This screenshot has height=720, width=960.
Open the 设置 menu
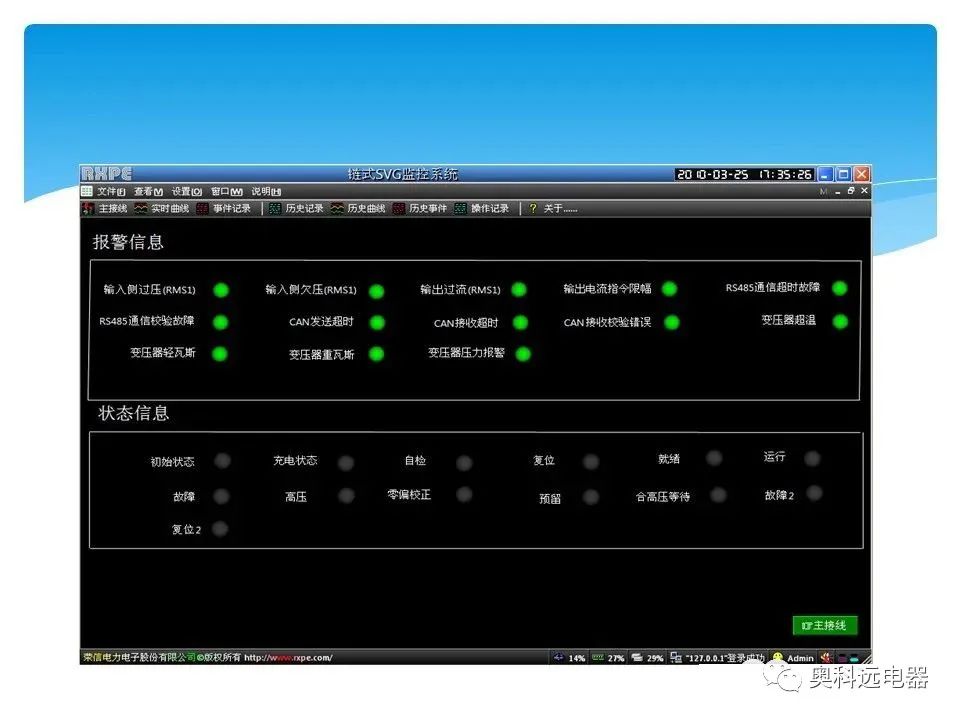[x=187, y=192]
